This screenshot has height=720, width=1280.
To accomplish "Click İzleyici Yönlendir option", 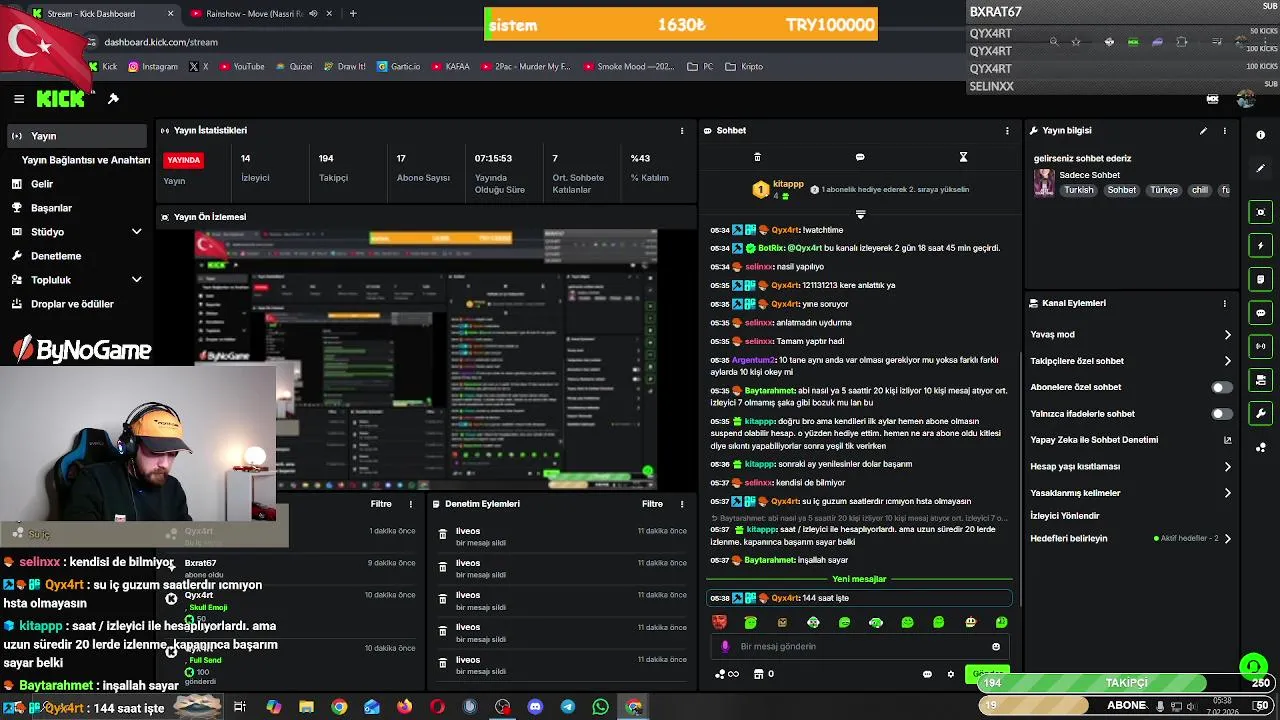I will tap(1065, 516).
